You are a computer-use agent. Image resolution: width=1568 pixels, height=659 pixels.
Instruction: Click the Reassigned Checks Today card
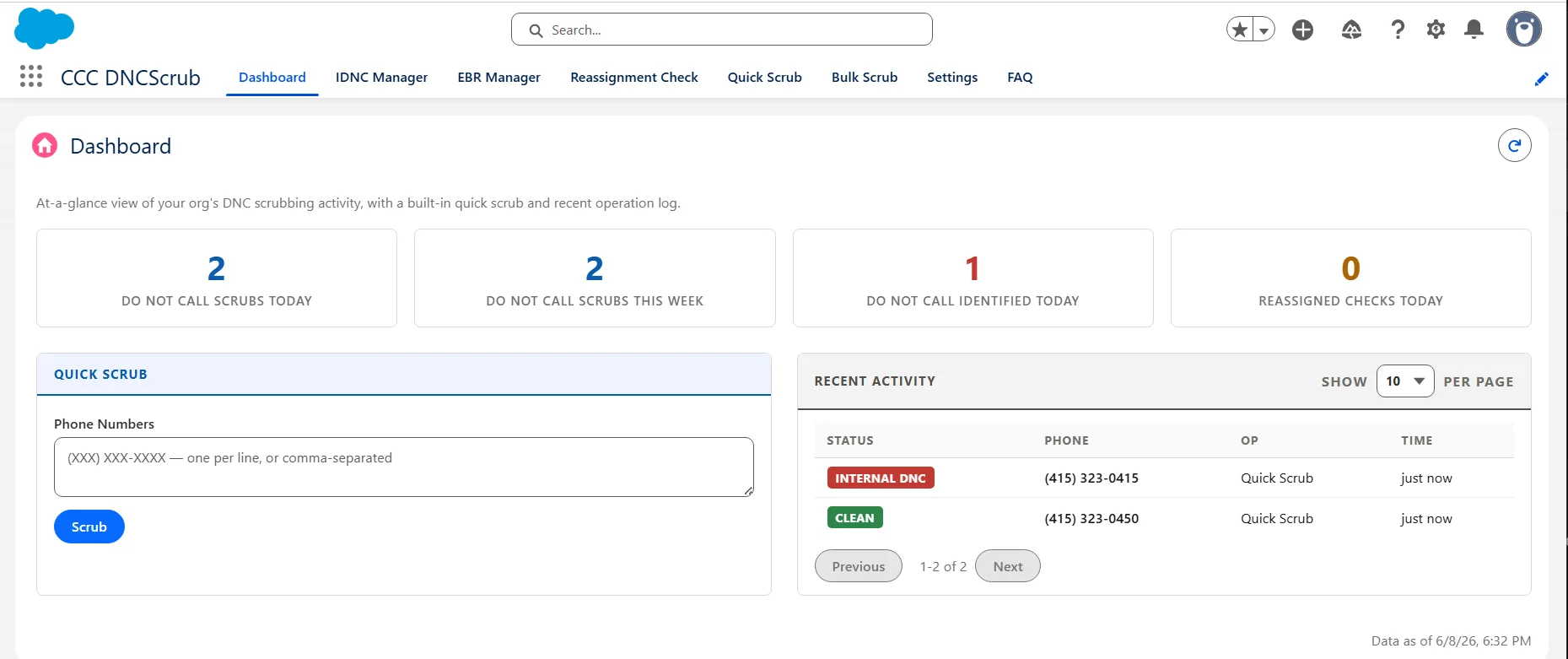tap(1350, 278)
